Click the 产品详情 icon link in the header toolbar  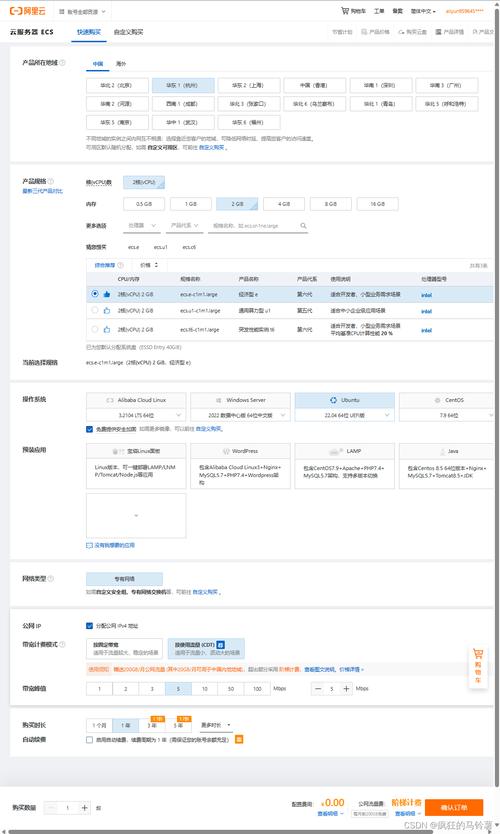click(x=449, y=32)
